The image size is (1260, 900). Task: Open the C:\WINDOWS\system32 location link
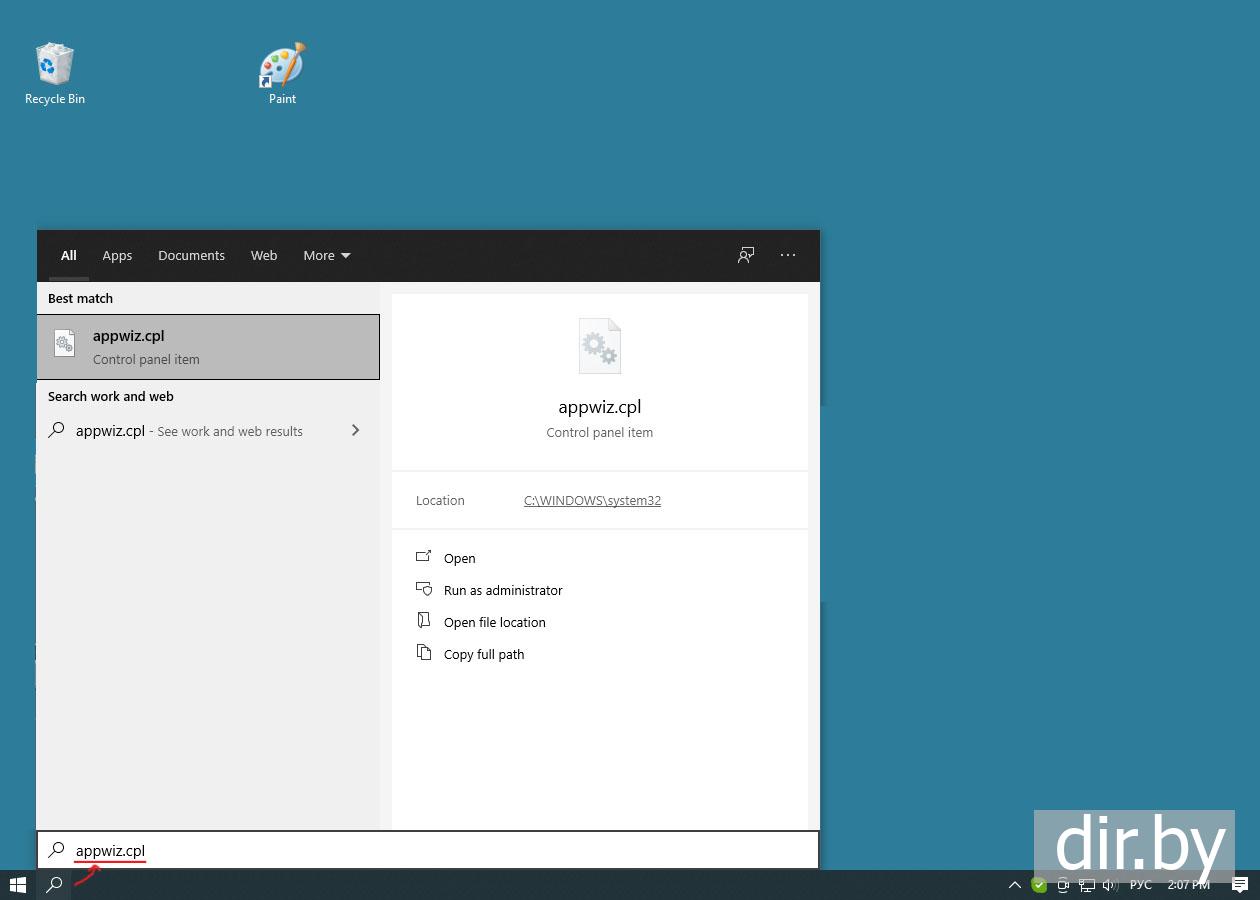point(592,500)
